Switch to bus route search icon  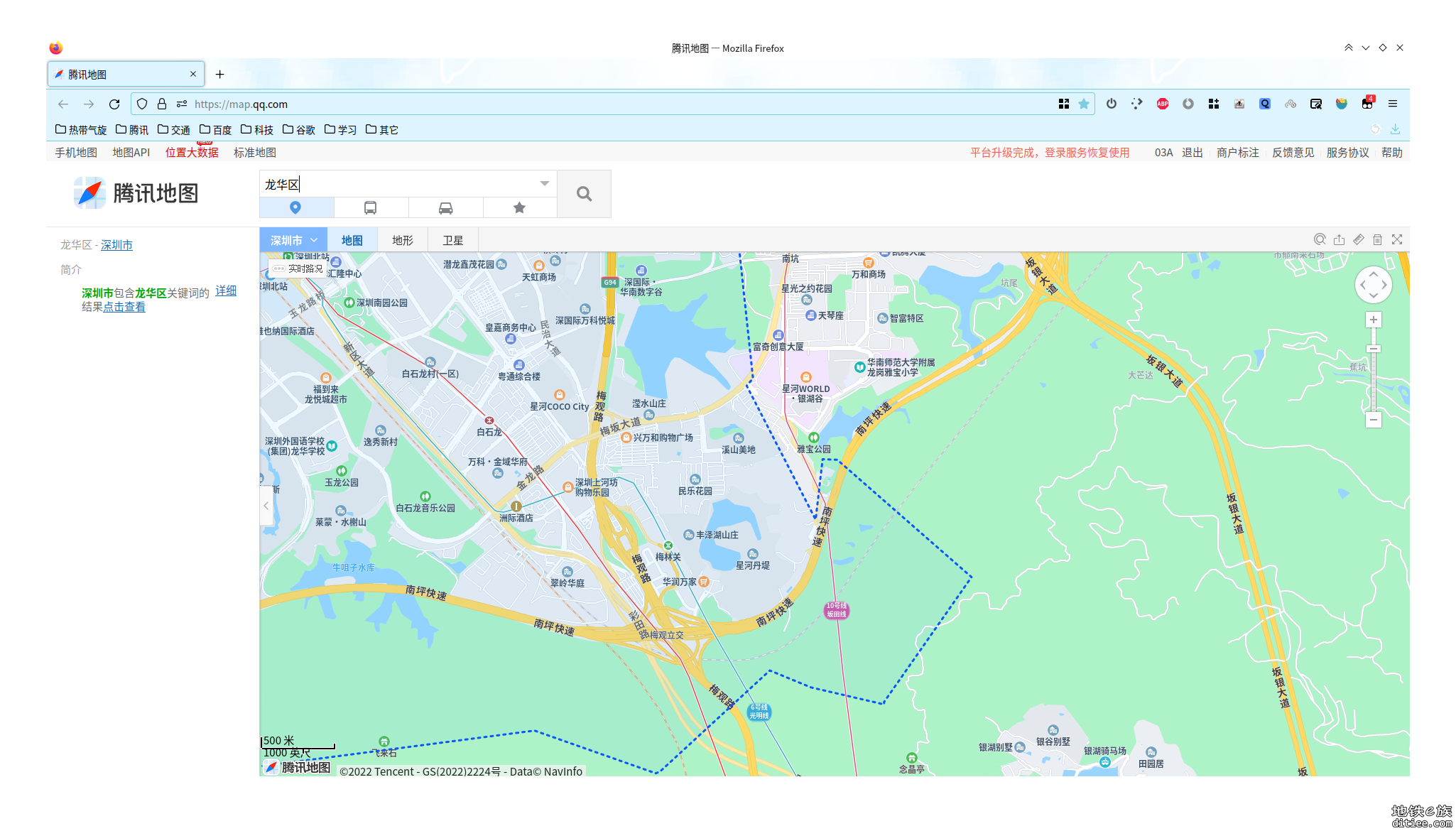tap(370, 207)
